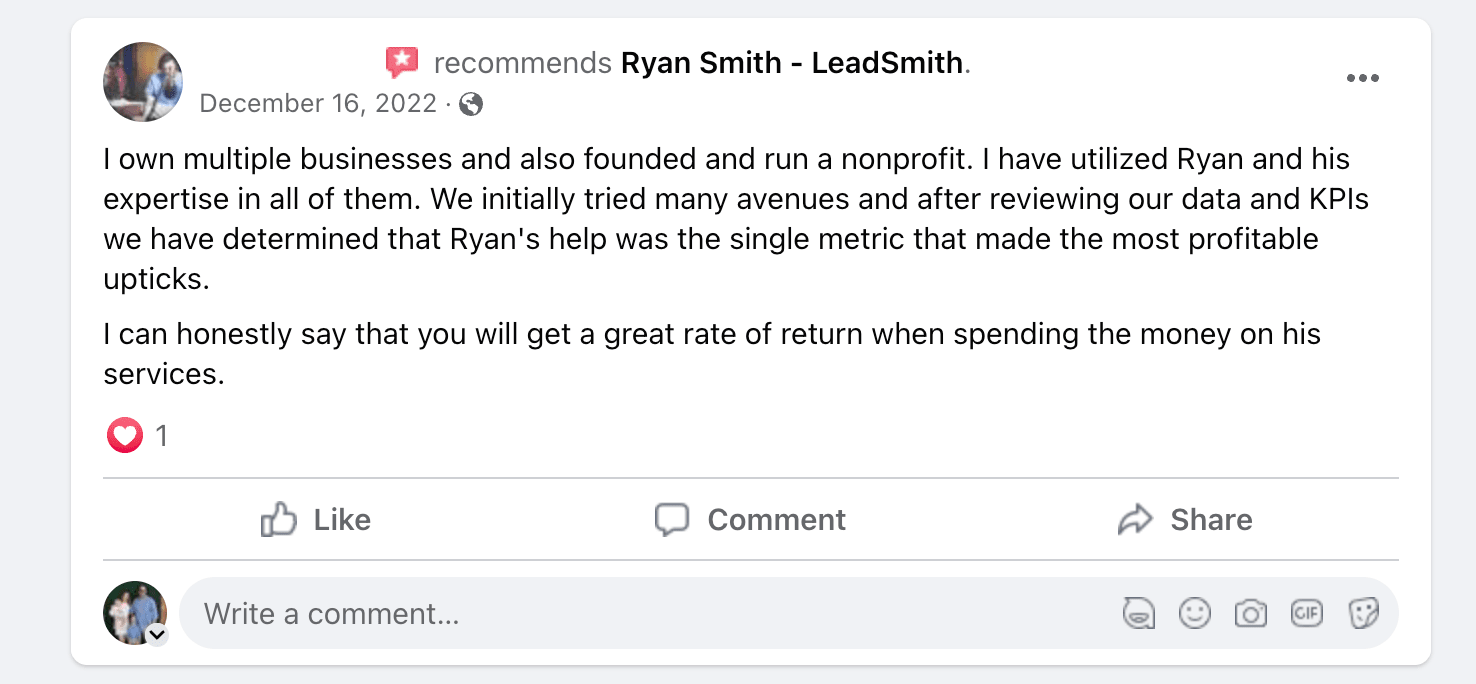The width and height of the screenshot is (1476, 684).
Task: Share the Ryan Smith recommendation post
Action: (1185, 520)
